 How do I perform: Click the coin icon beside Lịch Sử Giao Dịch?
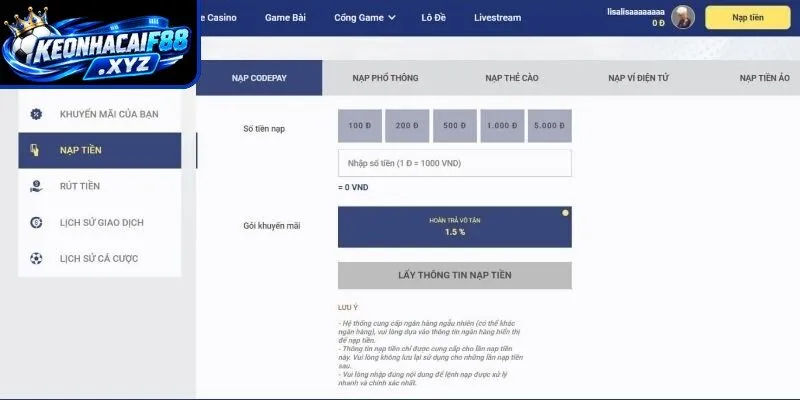pos(36,222)
